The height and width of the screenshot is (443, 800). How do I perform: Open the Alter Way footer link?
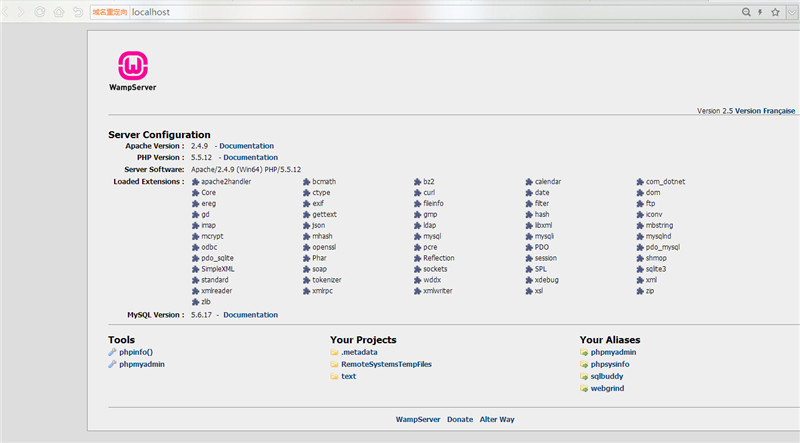tap(497, 420)
